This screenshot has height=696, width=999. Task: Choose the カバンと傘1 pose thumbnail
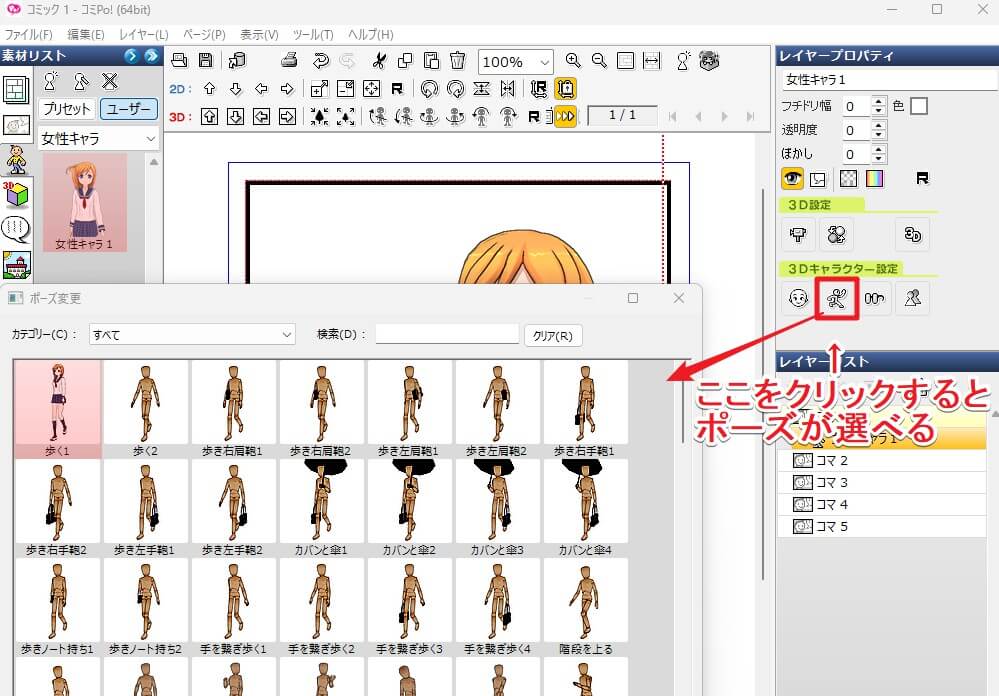321,508
